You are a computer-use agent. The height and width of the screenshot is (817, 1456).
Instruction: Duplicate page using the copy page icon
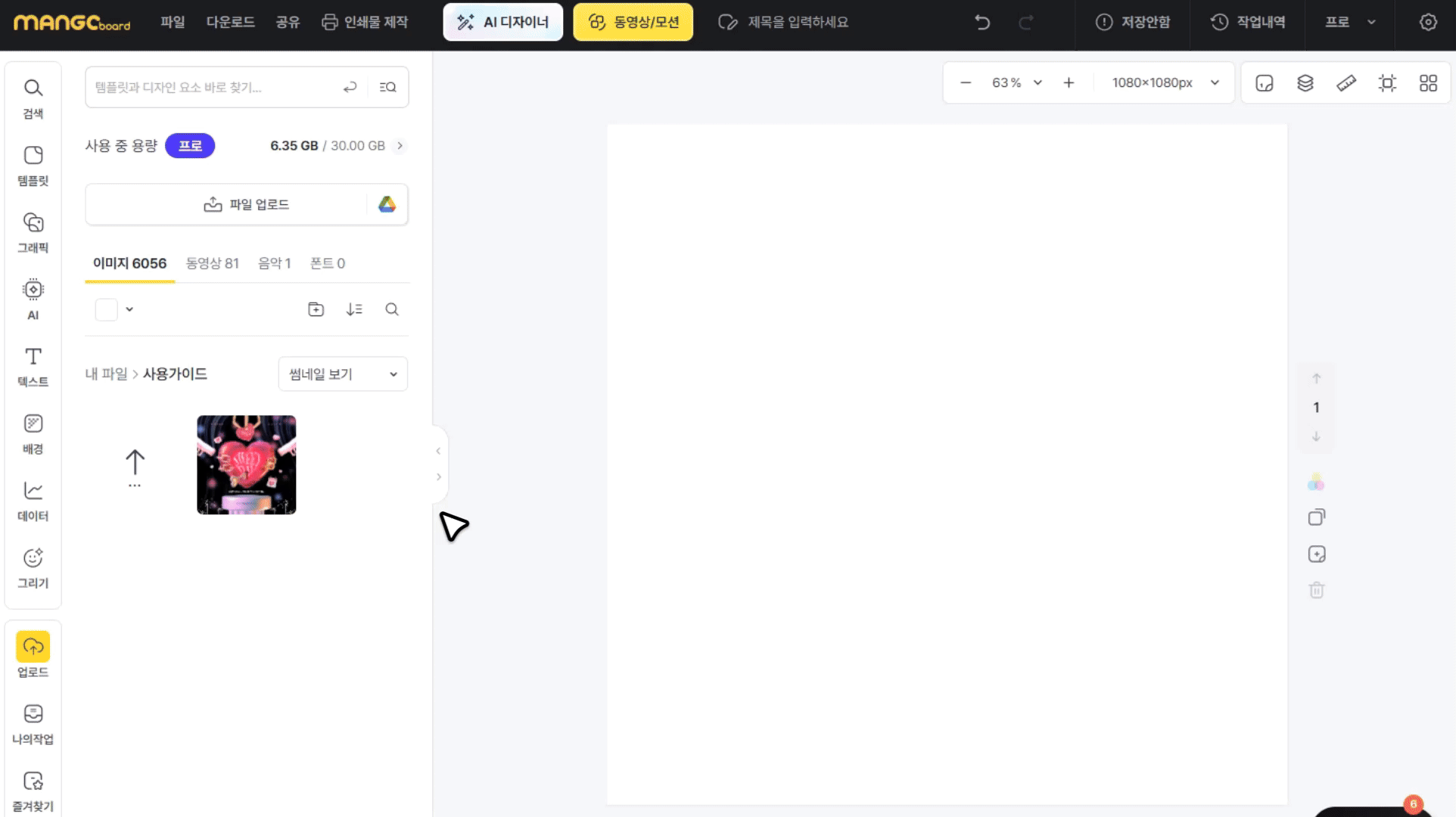click(1316, 517)
